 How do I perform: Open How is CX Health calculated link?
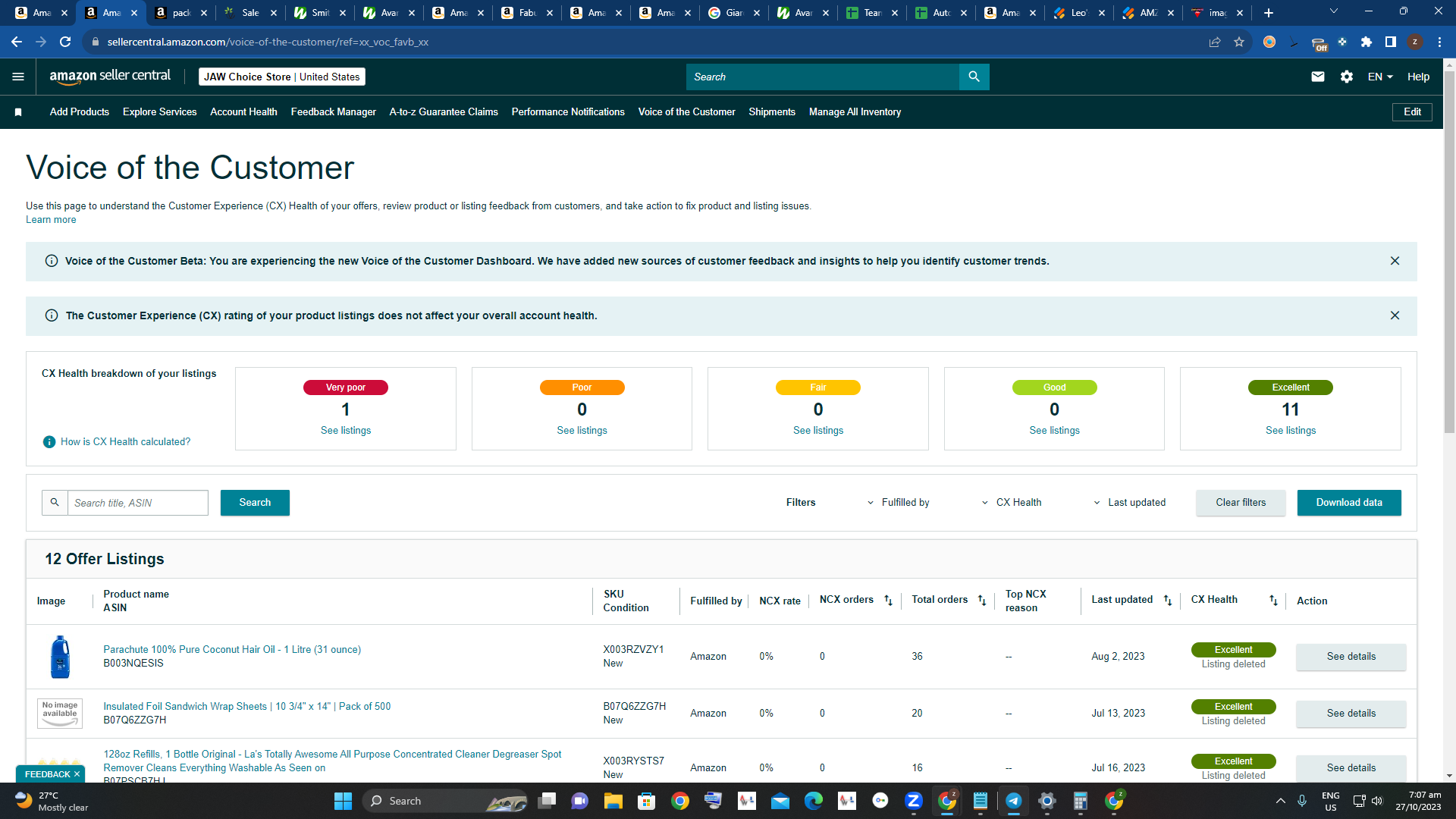tap(126, 442)
